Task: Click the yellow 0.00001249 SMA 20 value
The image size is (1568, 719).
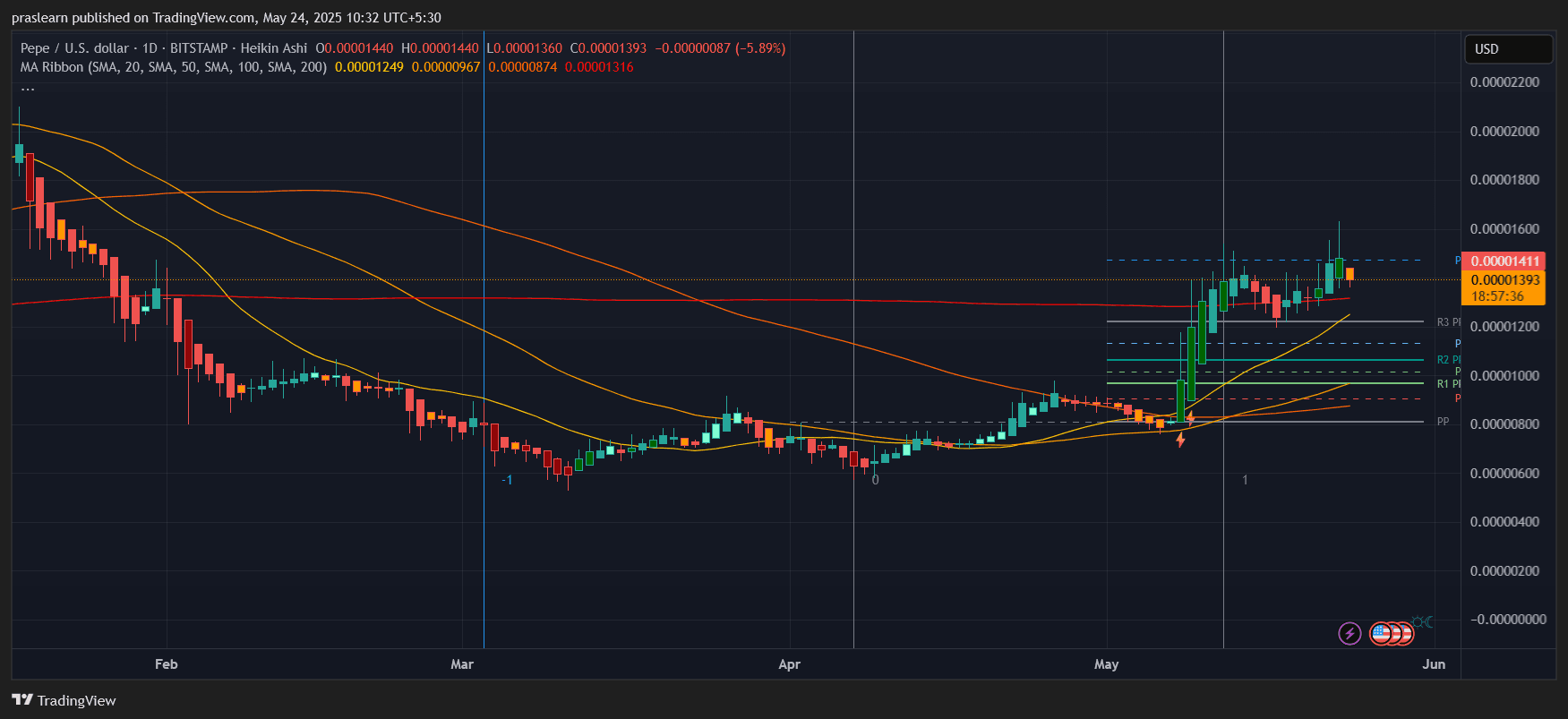Action: point(369,67)
